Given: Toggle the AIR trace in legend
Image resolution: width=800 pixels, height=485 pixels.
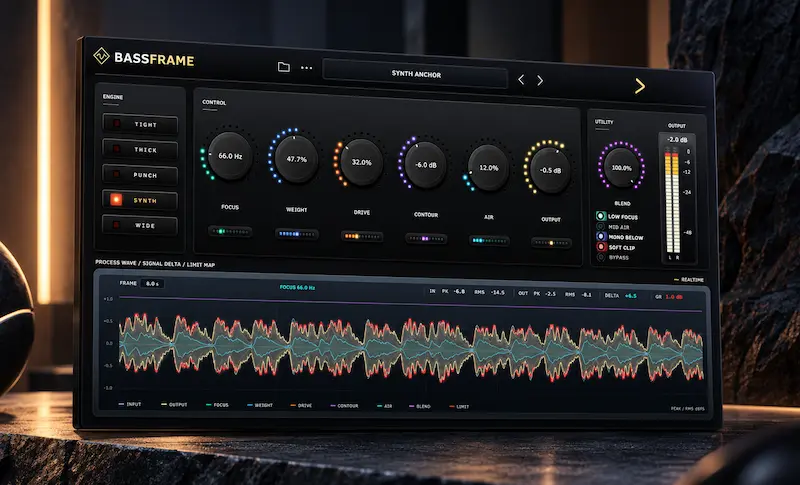Looking at the screenshot, I should point(385,406).
